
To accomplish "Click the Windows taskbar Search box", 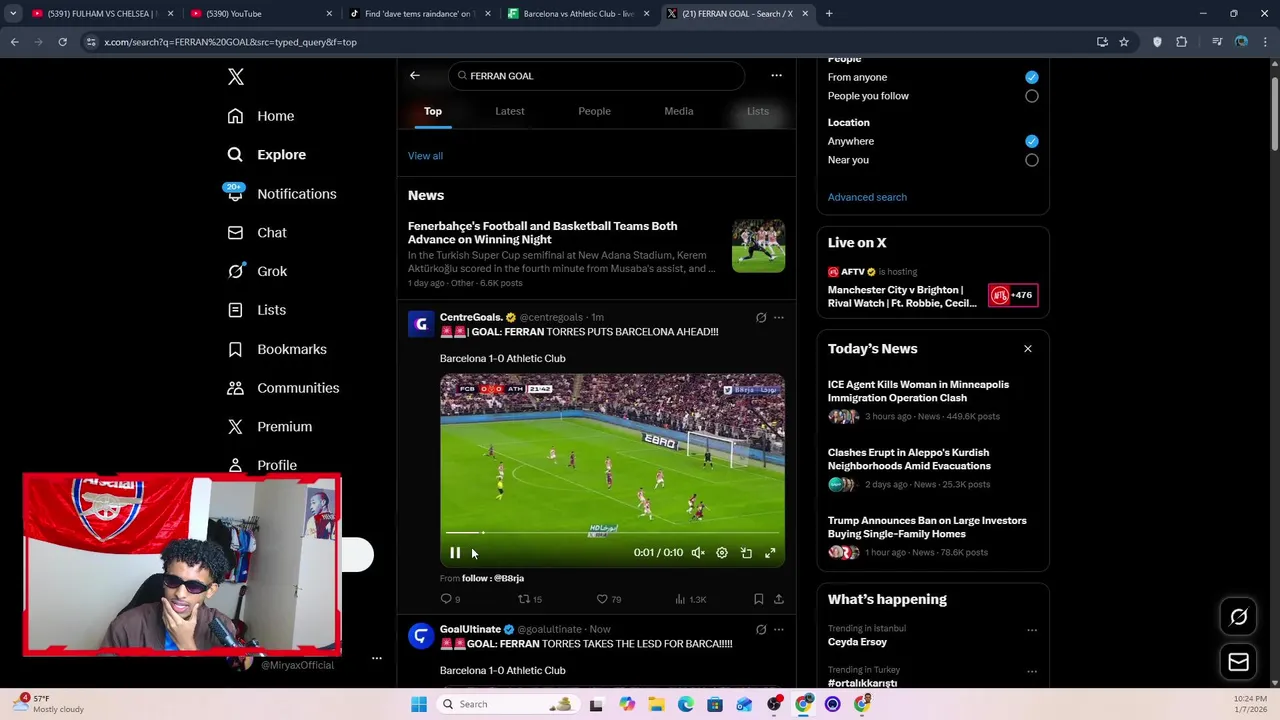I will click(506, 704).
